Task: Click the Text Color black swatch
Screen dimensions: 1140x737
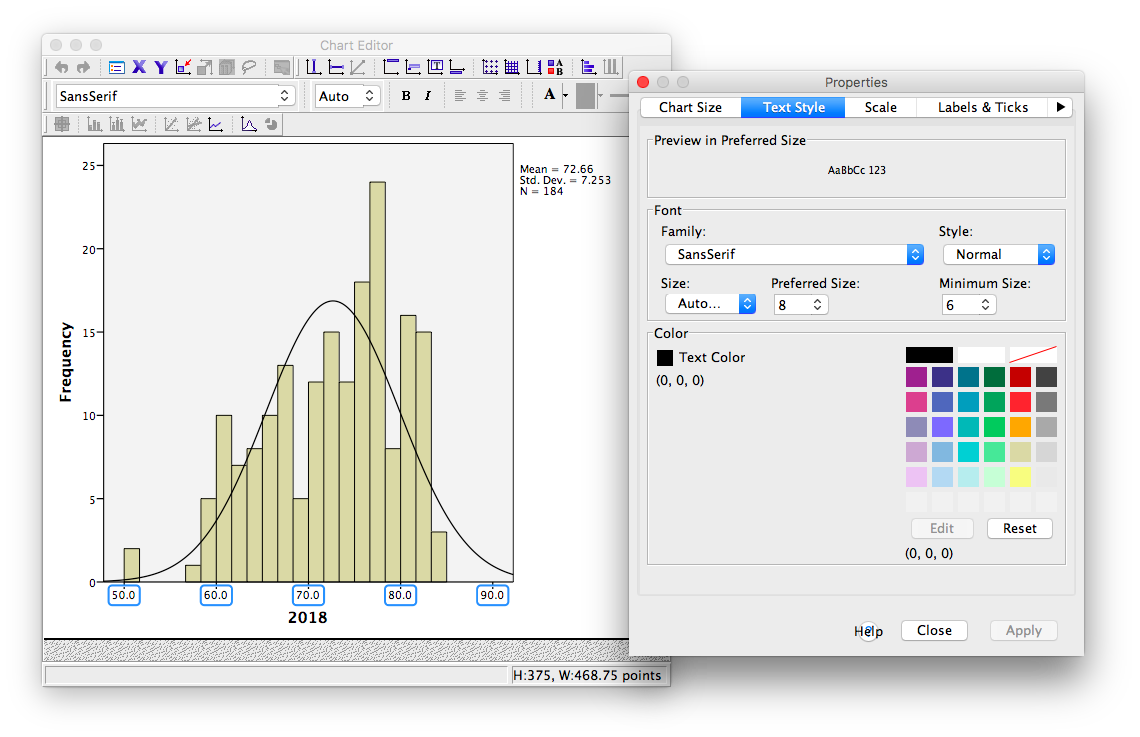Action: tap(665, 358)
